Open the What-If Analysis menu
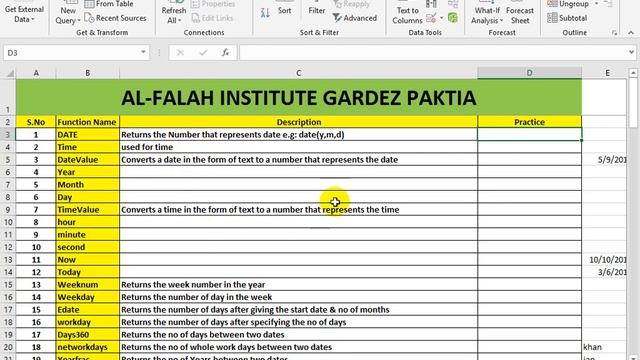 487,15
